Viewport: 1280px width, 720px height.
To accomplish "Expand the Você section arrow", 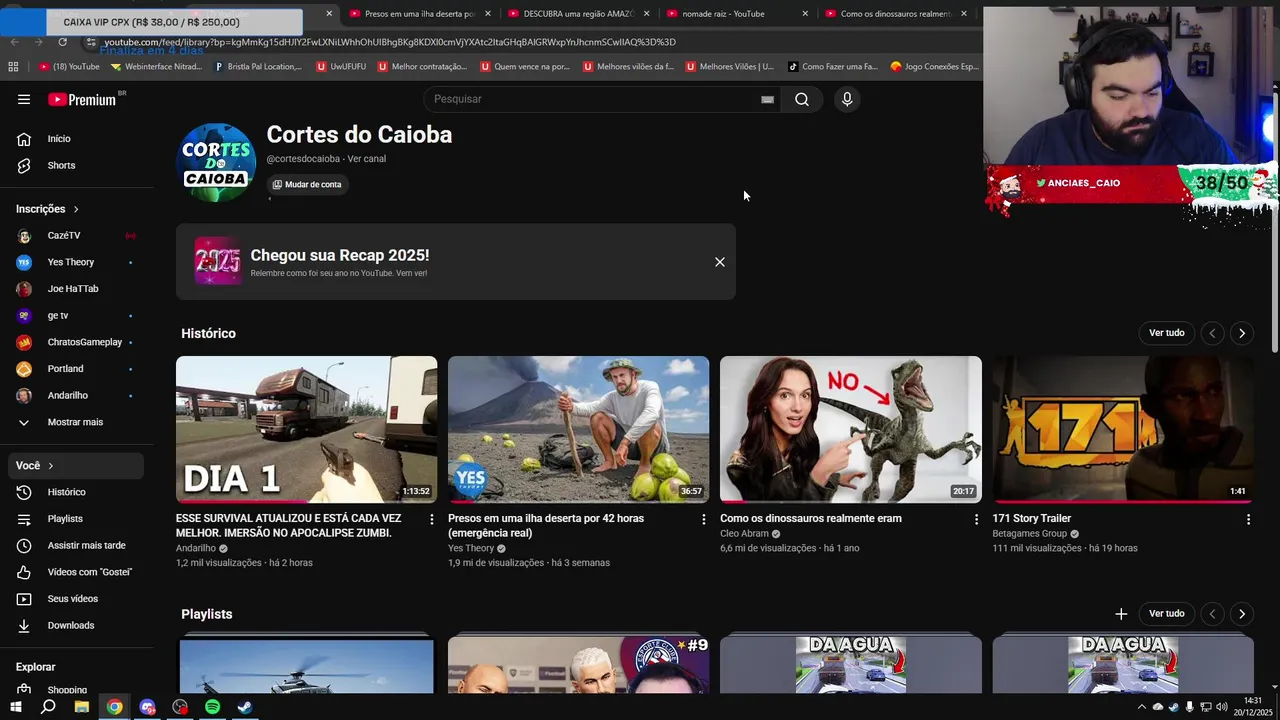I will click(x=51, y=466).
